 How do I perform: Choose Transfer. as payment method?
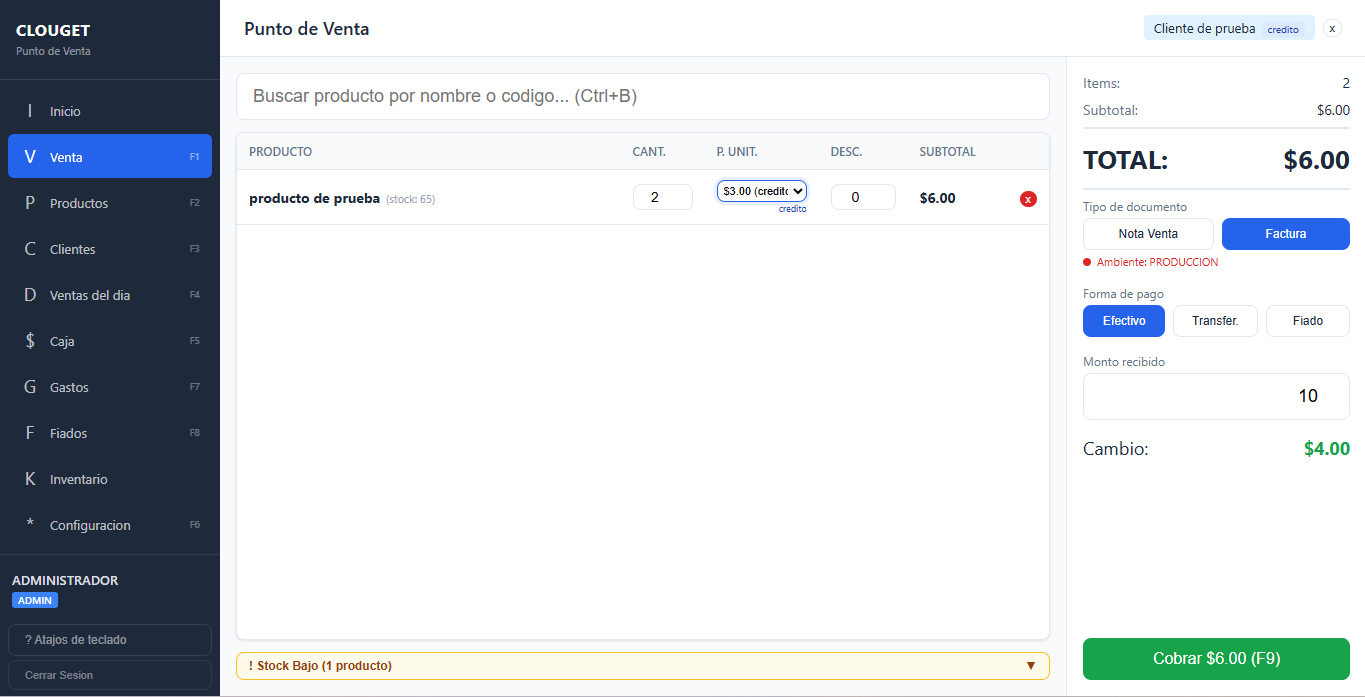[1215, 321]
